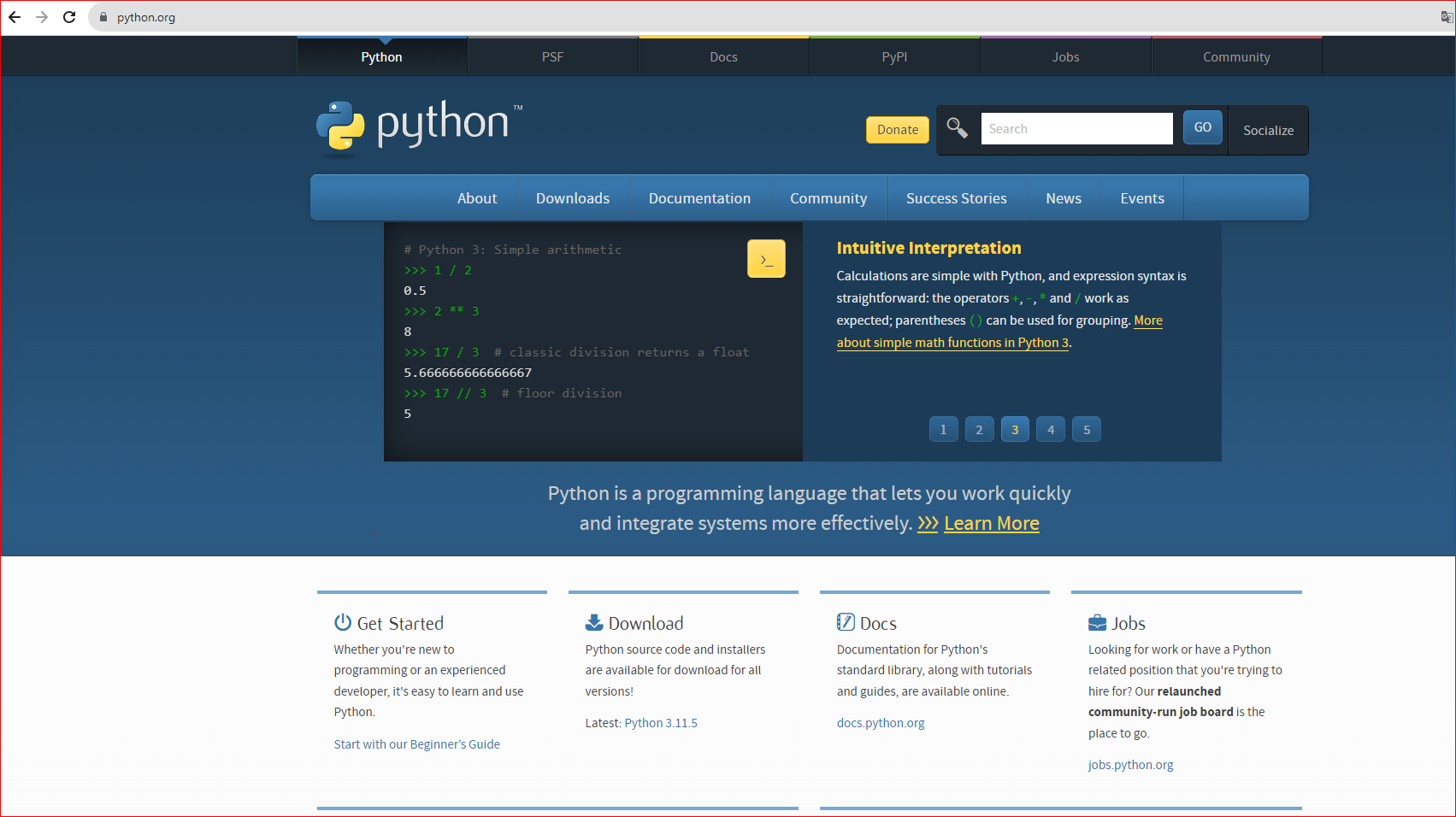Visit the jobs.python.org link

(1130, 765)
